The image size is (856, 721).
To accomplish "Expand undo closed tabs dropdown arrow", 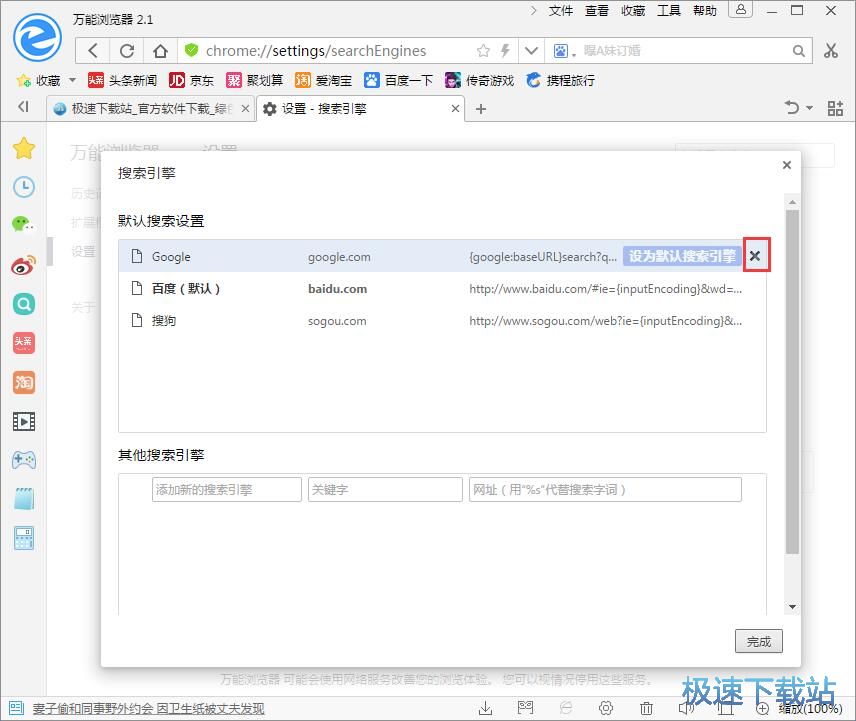I will point(809,108).
